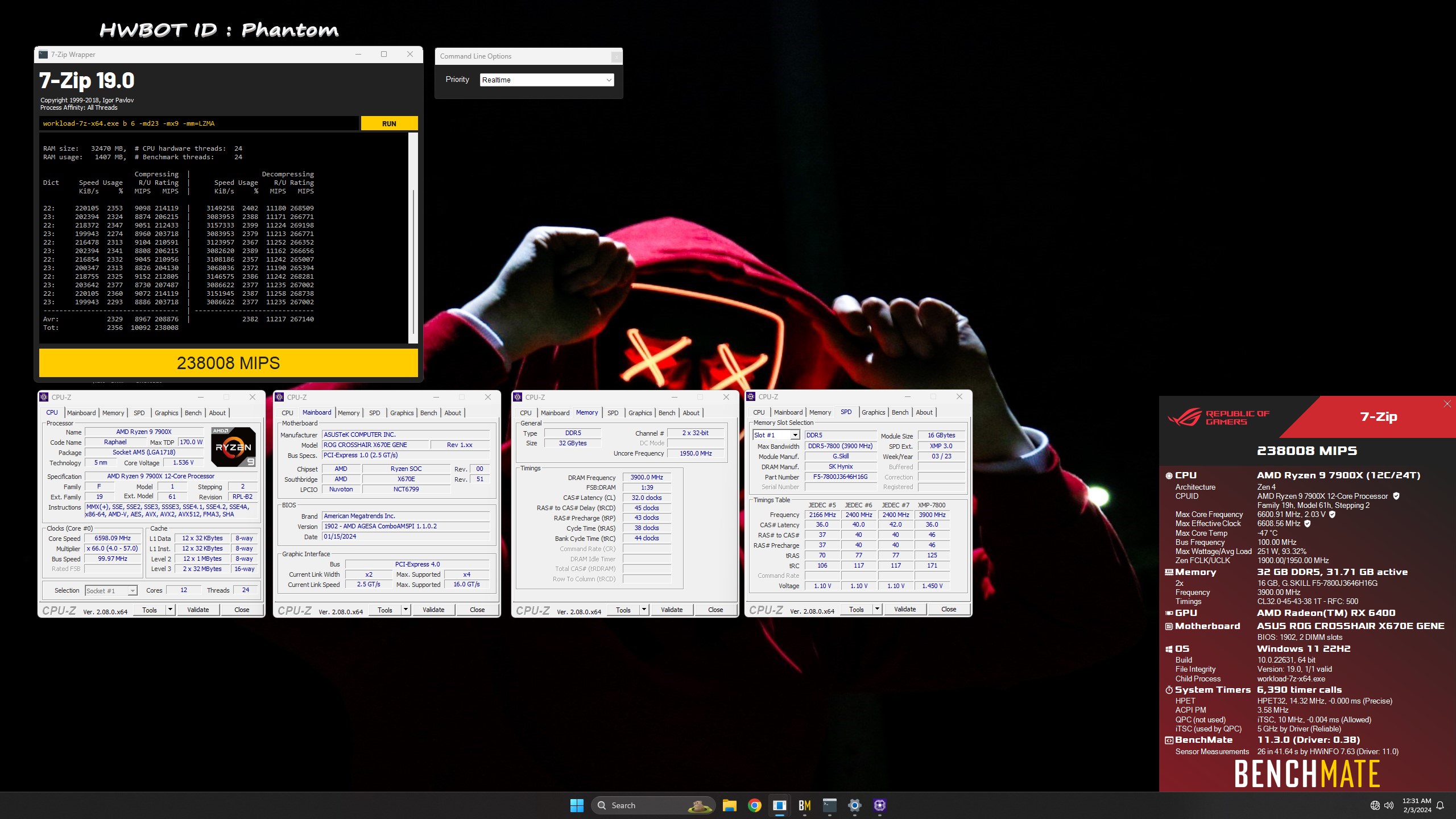This screenshot has width=1456, height=819.
Task: Open About tab in SPD window
Action: coord(924,412)
